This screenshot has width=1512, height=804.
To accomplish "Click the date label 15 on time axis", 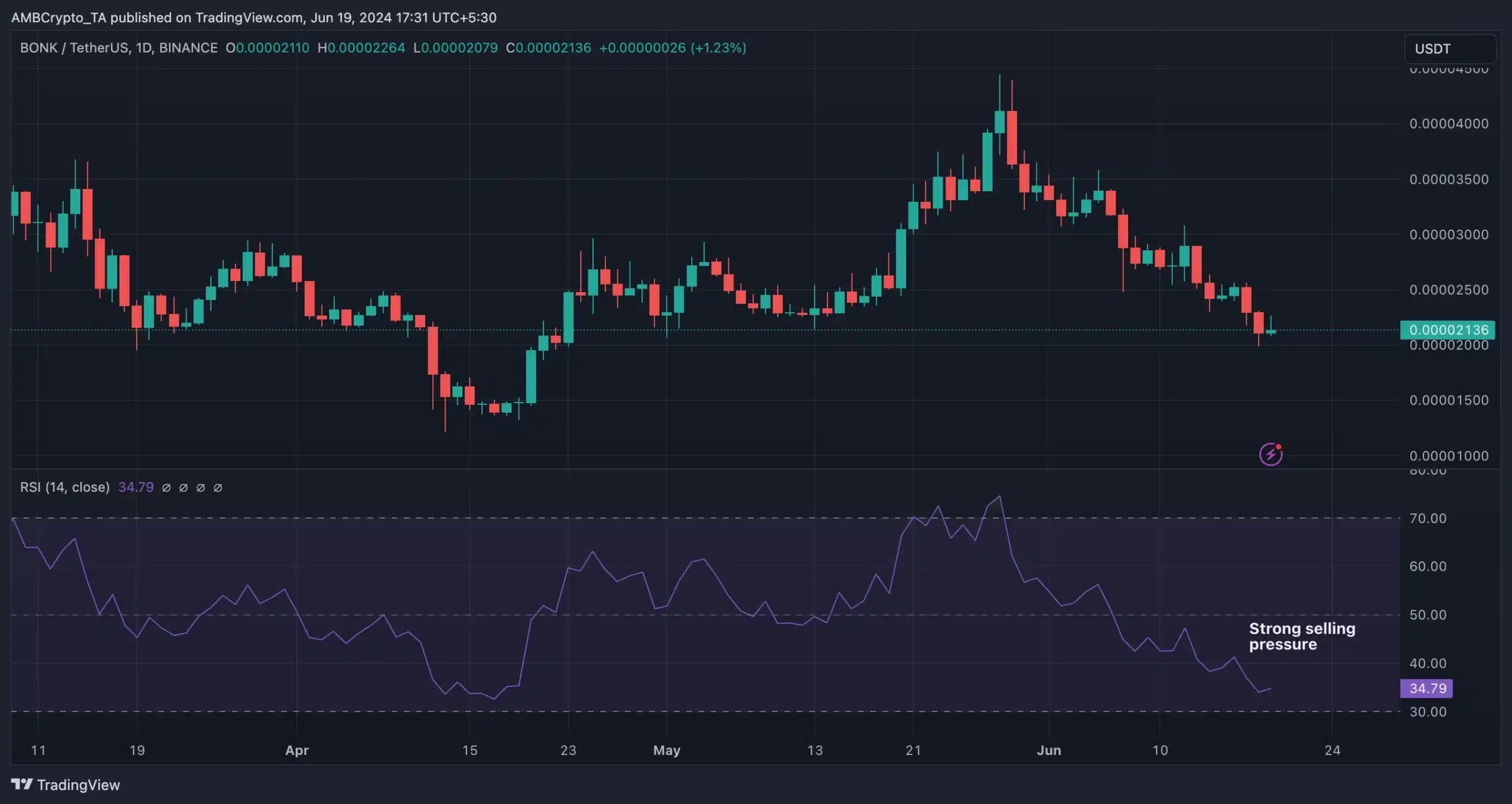I will 470,750.
